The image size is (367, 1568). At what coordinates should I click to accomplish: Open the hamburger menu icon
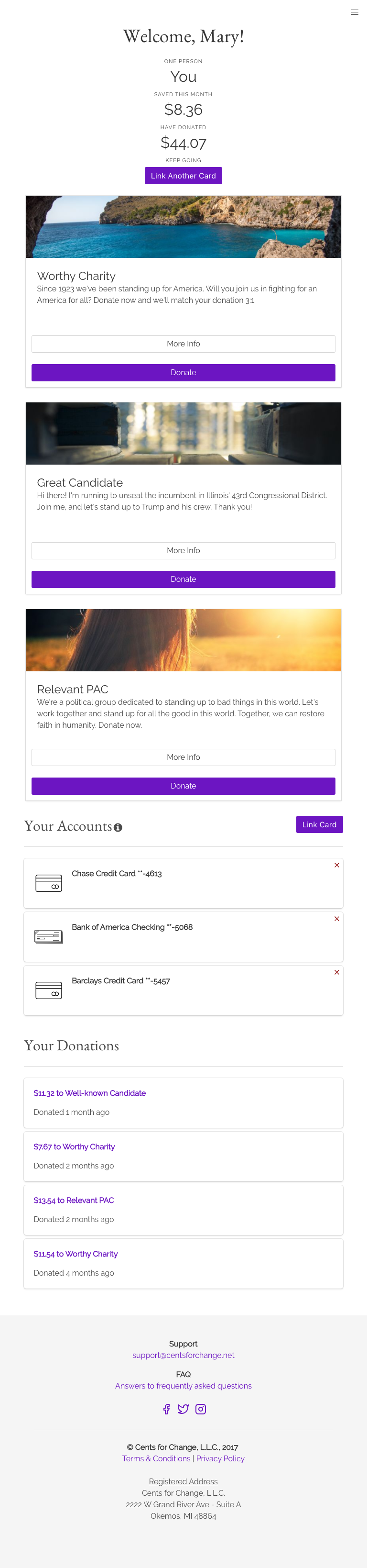click(354, 12)
